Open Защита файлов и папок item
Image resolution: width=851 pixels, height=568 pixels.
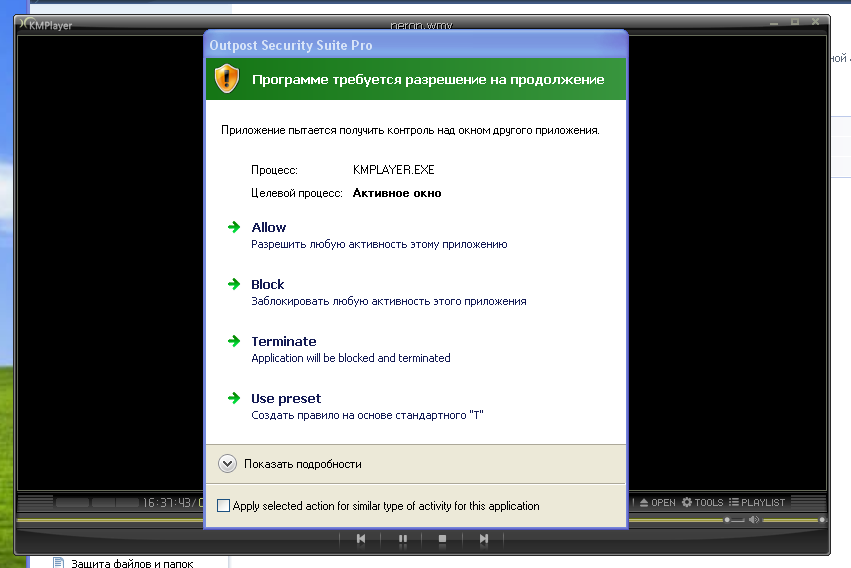[132, 563]
